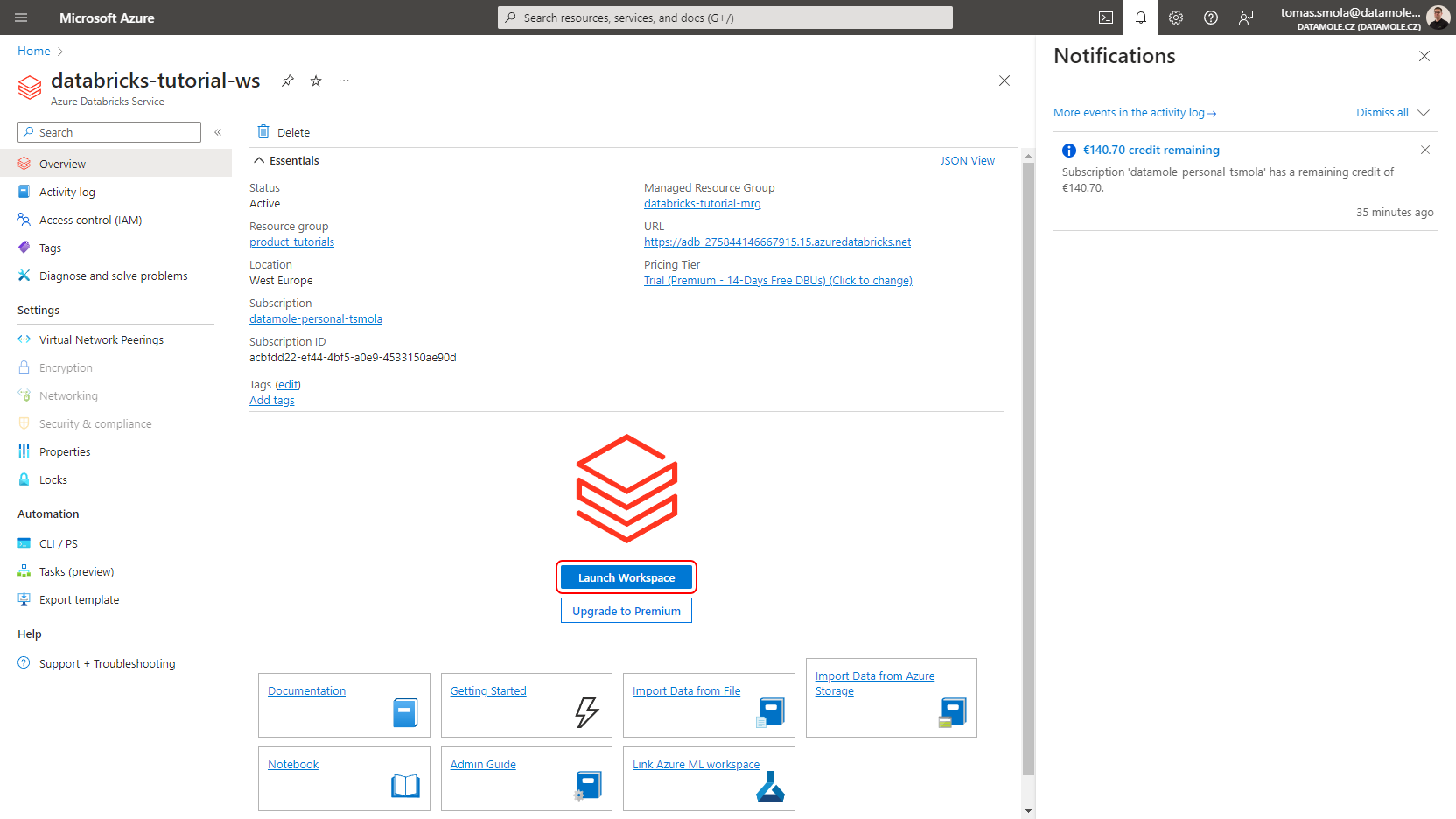Viewport: 1456px width, 819px height.
Task: Click the €140.70 credit remaining title
Action: point(1151,150)
